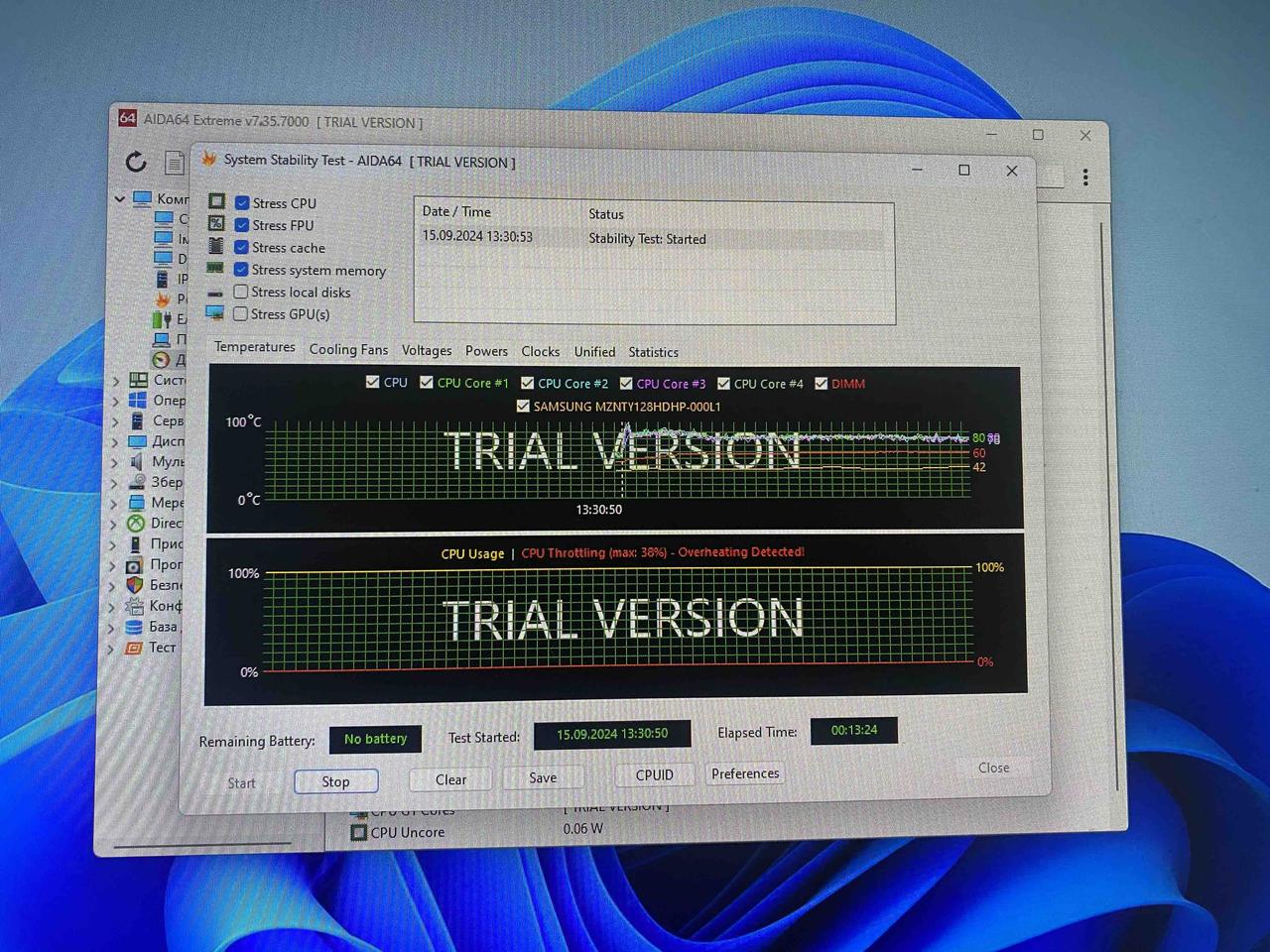The height and width of the screenshot is (952, 1270).
Task: Expand the Прог tree node chevron
Action: (x=112, y=565)
